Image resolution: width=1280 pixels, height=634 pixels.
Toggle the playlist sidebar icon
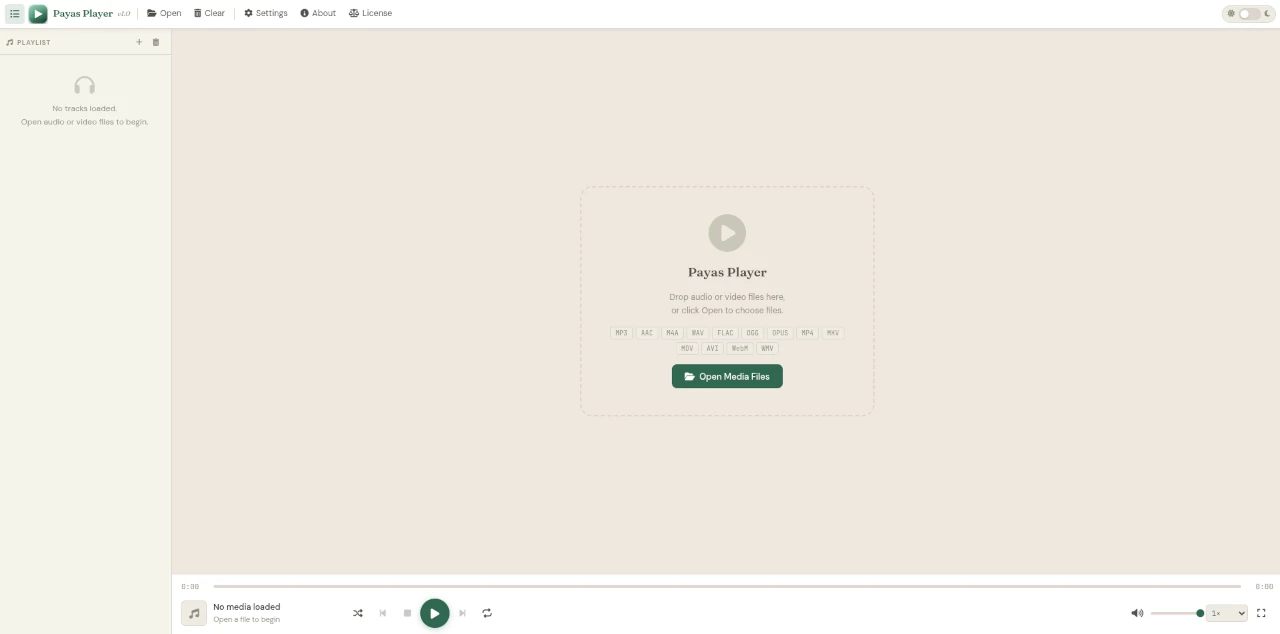pos(14,14)
